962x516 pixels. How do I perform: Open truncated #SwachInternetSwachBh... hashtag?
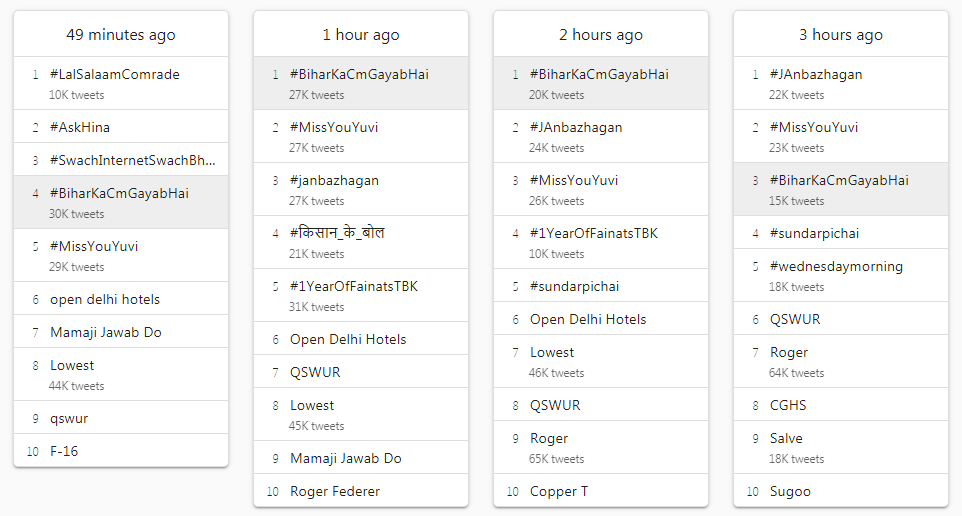(121, 160)
